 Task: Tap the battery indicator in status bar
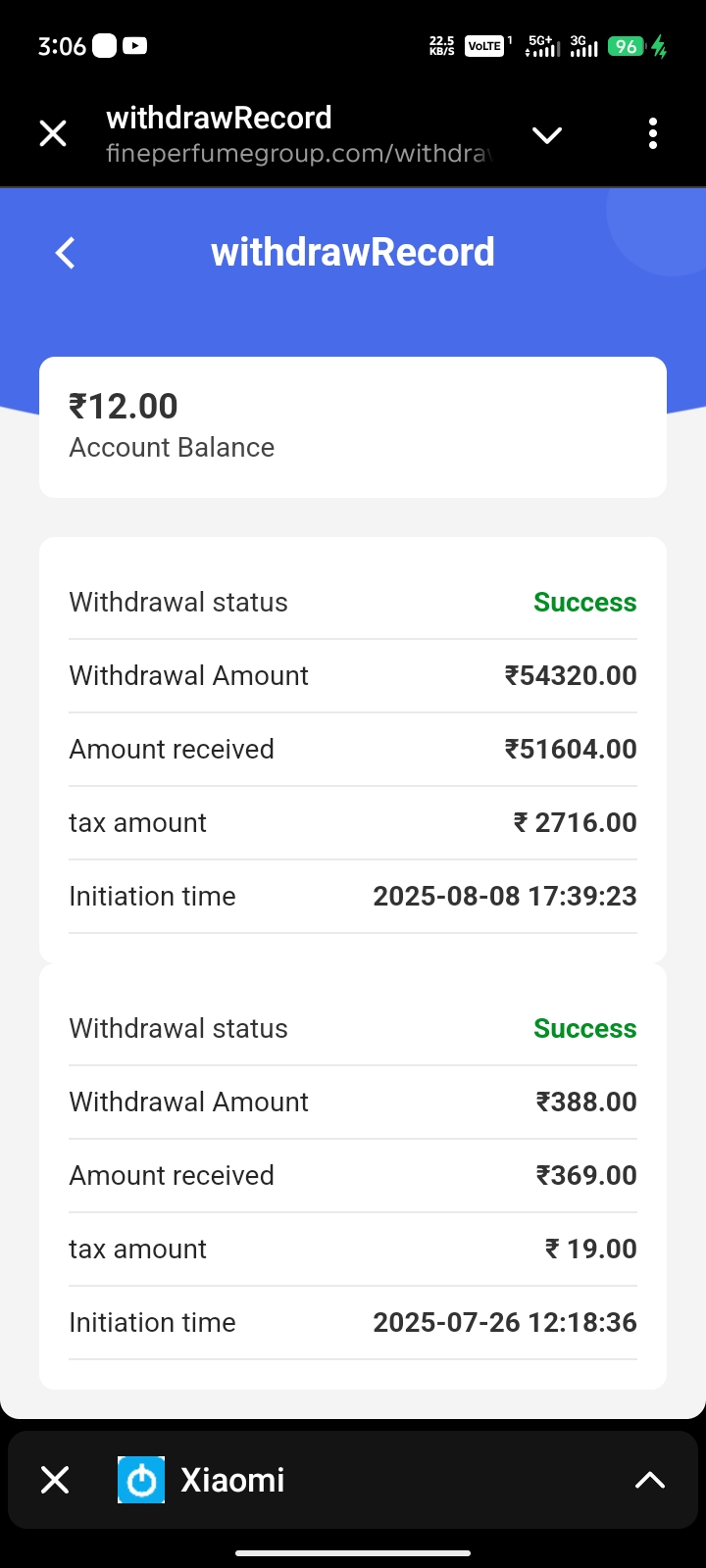coord(627,46)
